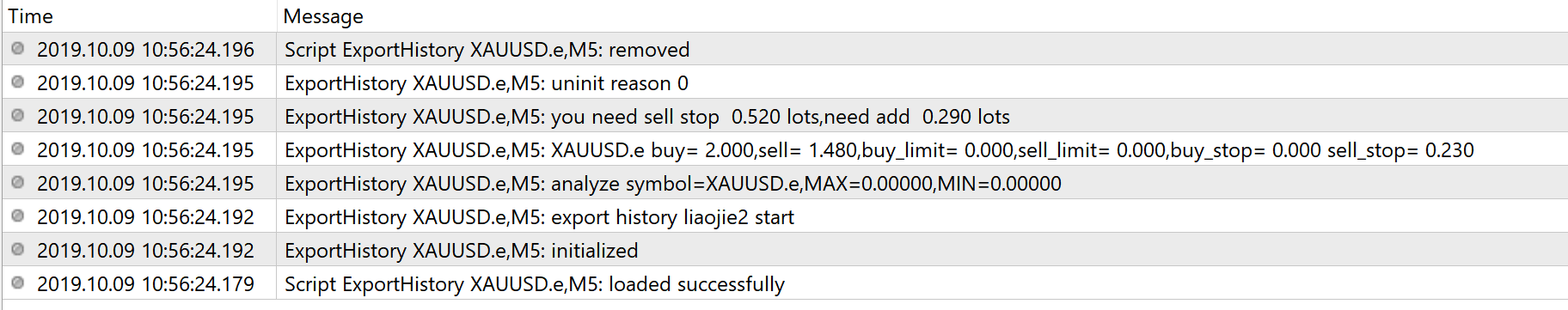Screen dimensions: 1568x310
Task: Click the icon for the 'analyze symbol' row
Action: [x=17, y=182]
